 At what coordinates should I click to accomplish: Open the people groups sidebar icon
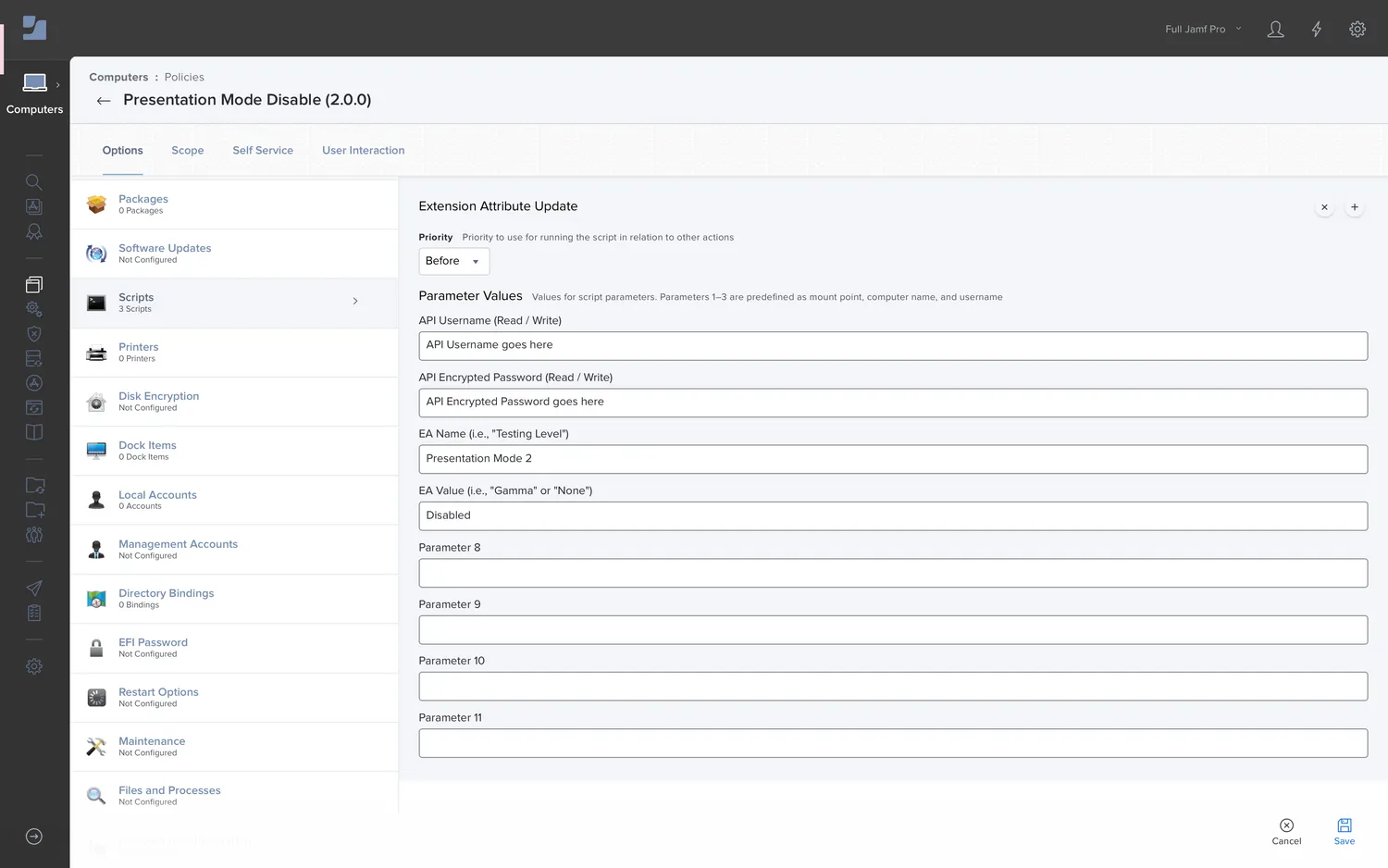point(34,535)
